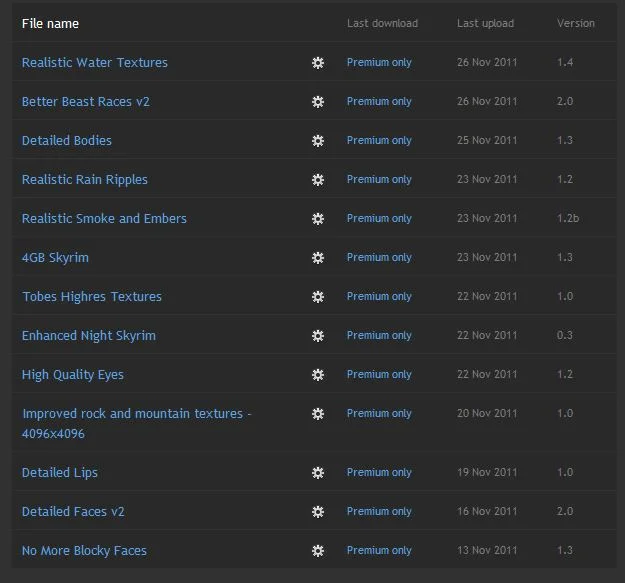Sort by Last download column header
This screenshot has height=583, width=625.
[382, 23]
